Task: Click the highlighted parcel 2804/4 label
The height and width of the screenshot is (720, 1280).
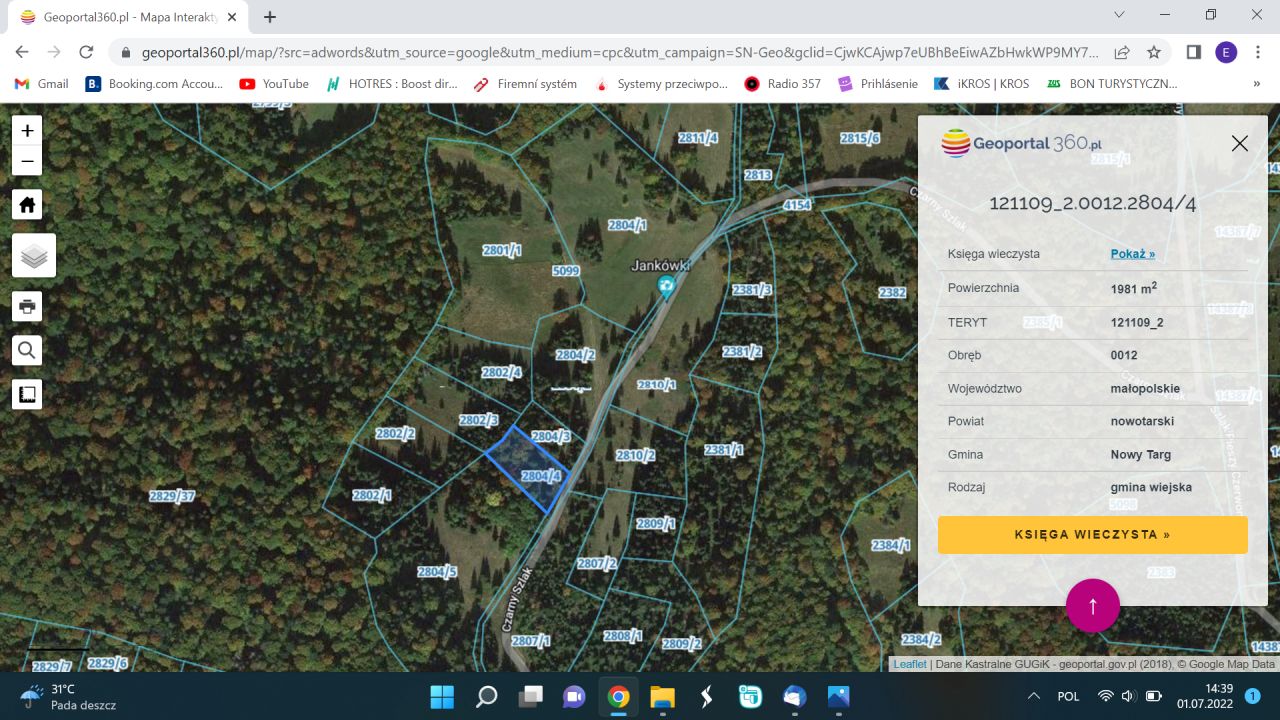Action: tap(541, 476)
